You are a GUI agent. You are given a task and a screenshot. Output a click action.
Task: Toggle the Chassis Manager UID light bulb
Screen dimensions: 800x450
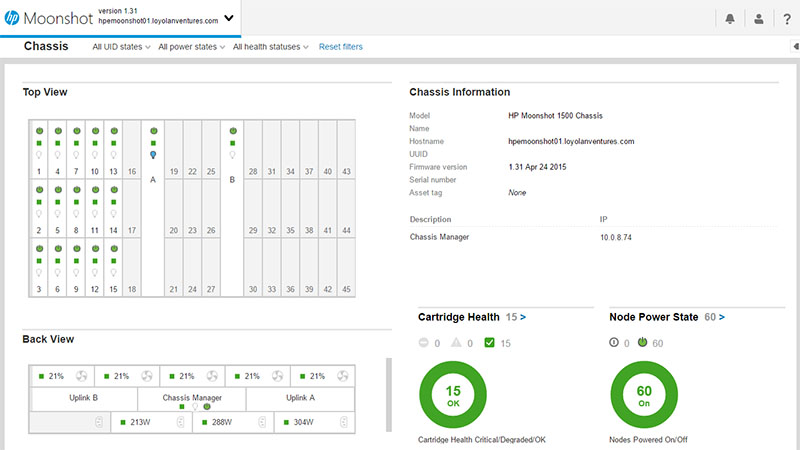(194, 407)
